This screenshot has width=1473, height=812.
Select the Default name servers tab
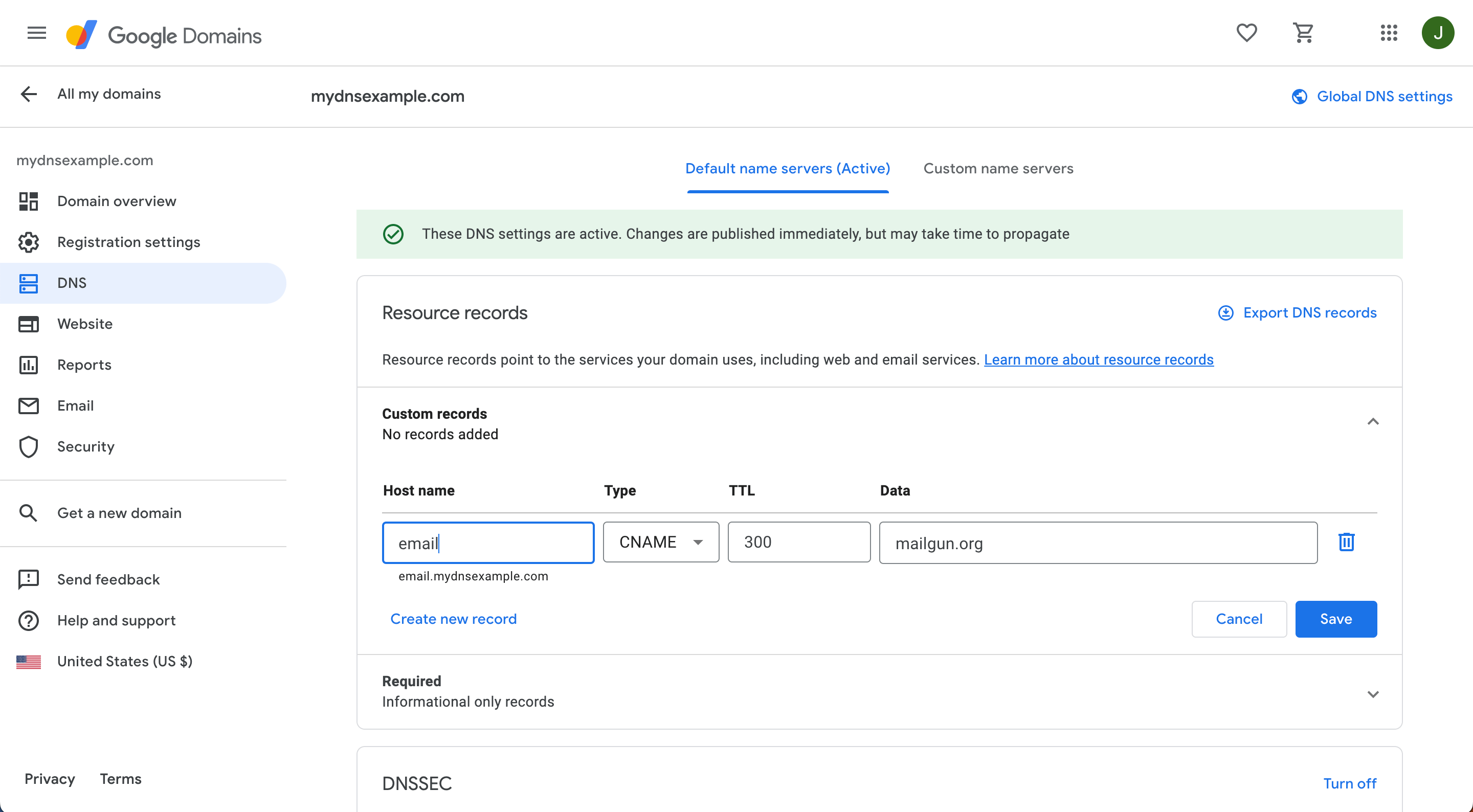coord(788,168)
